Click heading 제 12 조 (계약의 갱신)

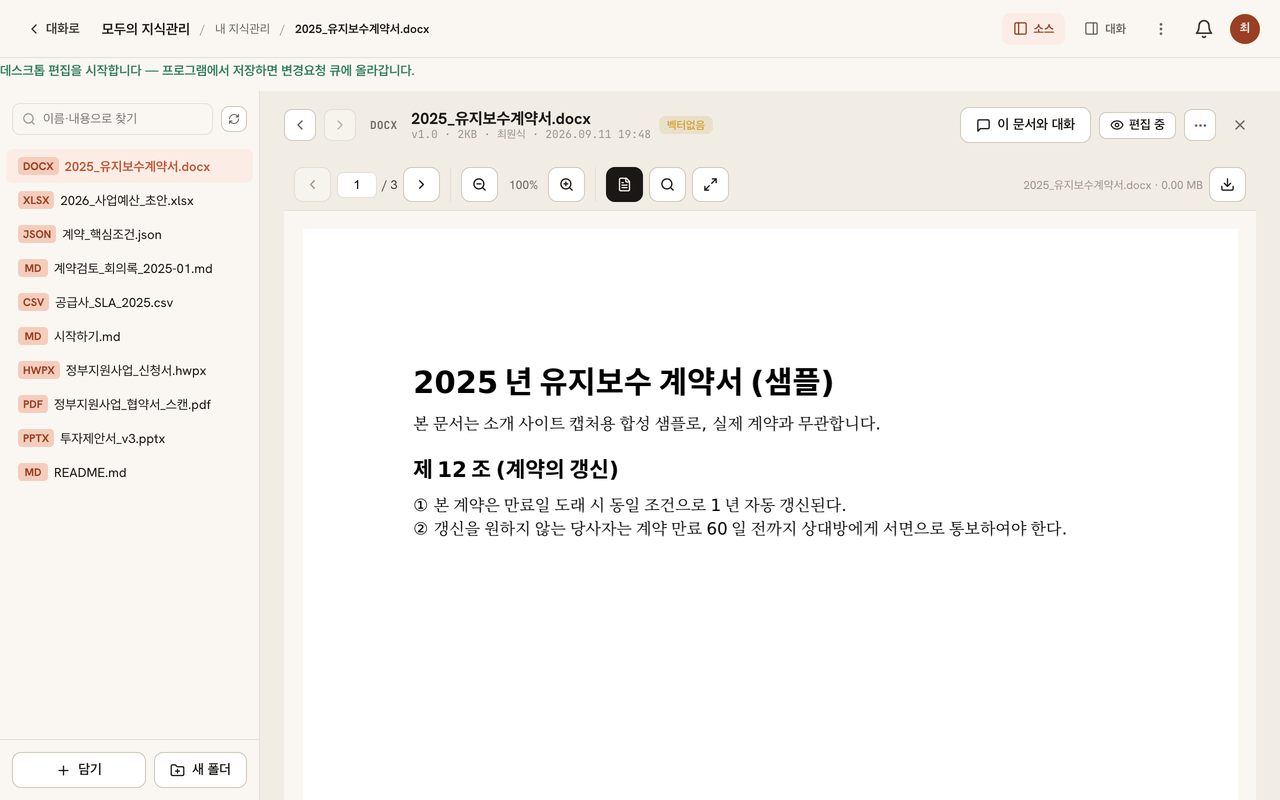[x=515, y=468]
